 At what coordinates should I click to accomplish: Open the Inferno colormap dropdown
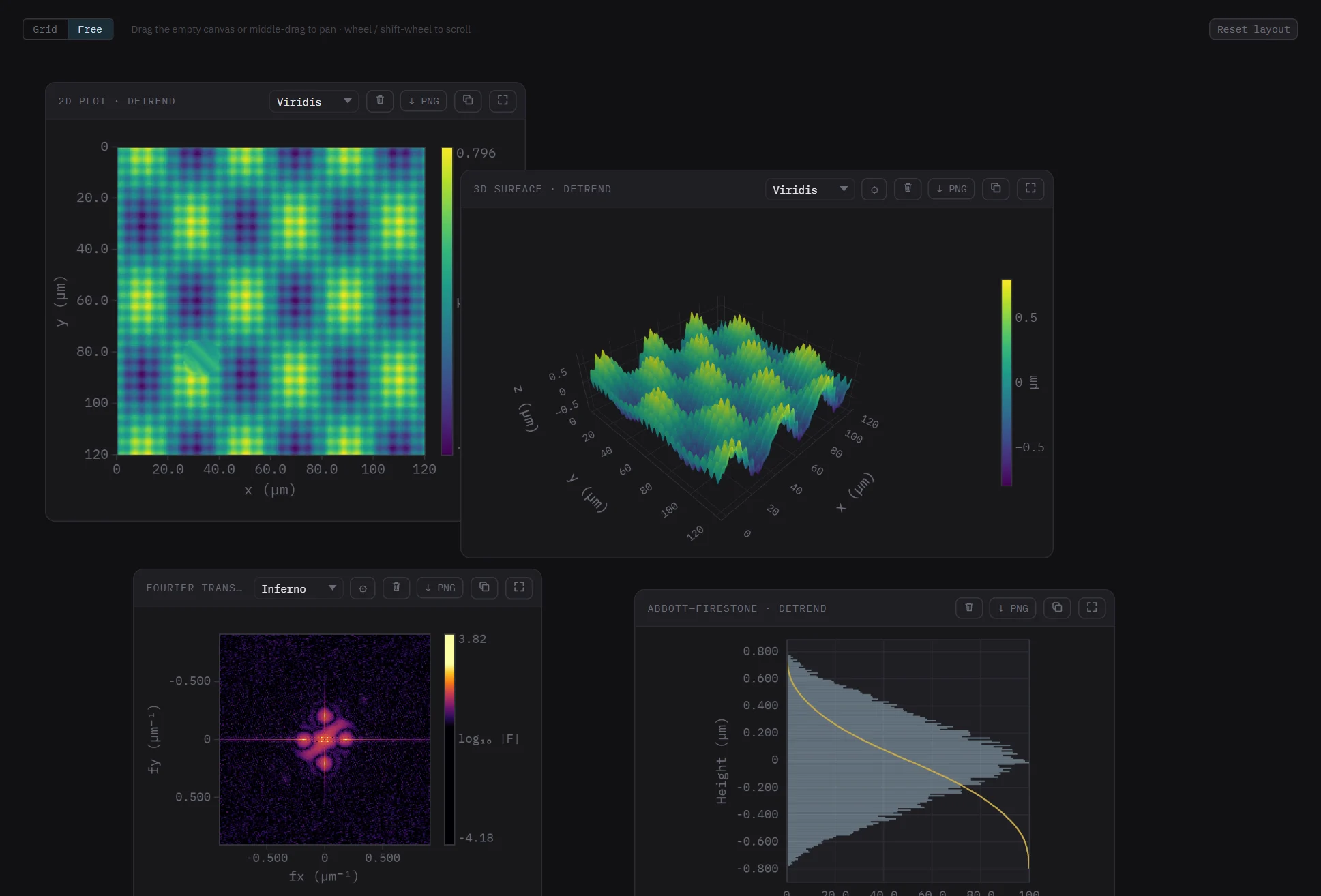(298, 588)
